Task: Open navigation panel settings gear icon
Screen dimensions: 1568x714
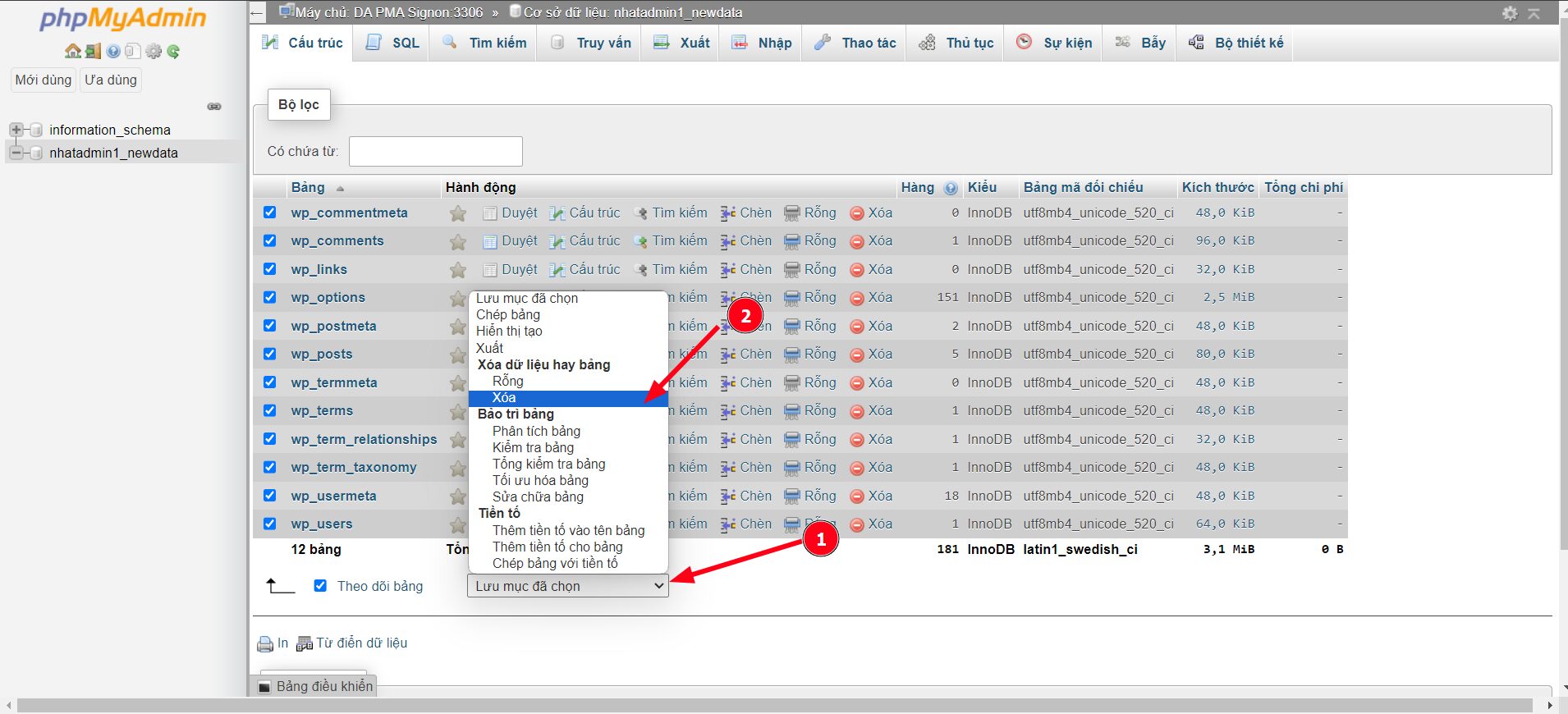Action: coord(154,52)
